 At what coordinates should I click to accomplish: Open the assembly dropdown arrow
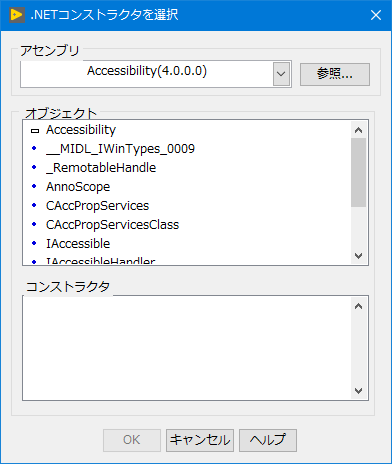pyautogui.click(x=281, y=74)
